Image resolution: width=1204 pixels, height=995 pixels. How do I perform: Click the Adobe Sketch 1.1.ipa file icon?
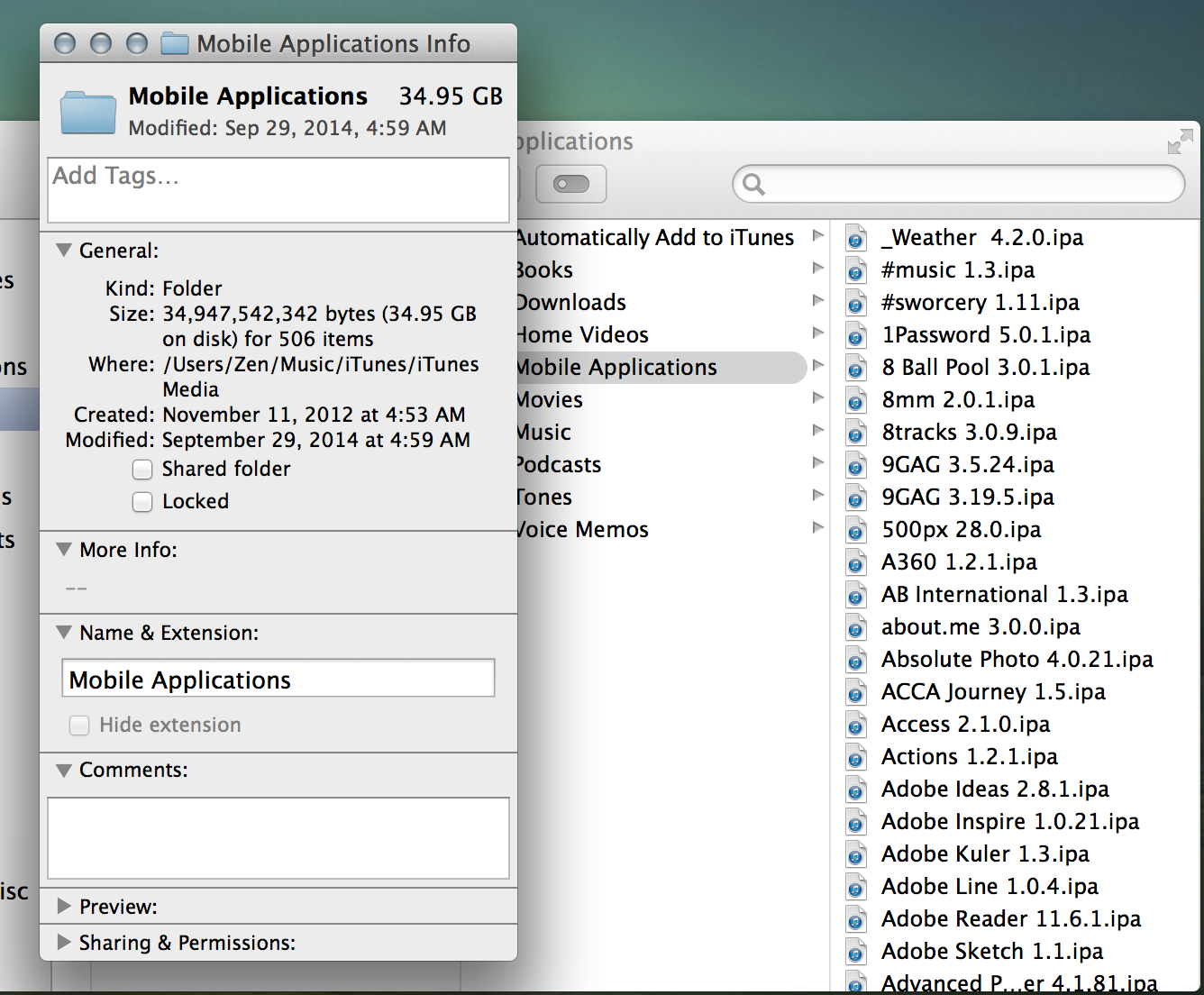pos(855,953)
